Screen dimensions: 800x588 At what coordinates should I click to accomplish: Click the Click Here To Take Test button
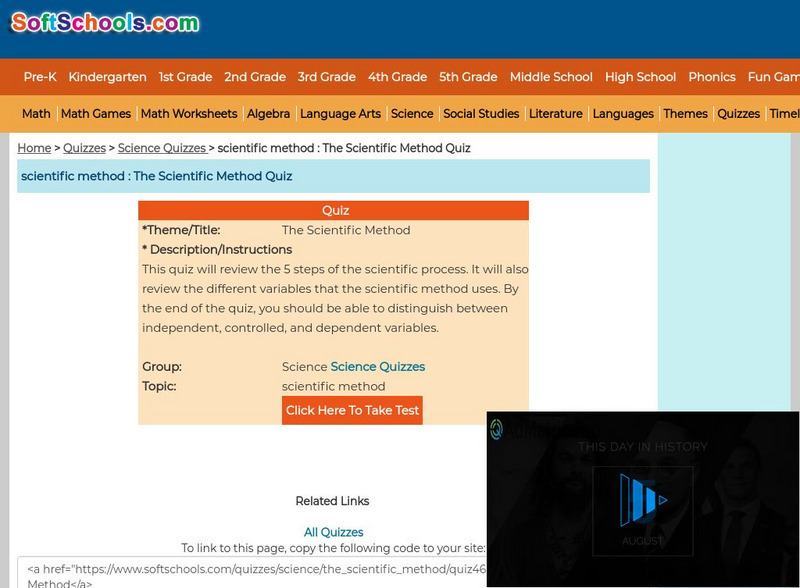352,410
